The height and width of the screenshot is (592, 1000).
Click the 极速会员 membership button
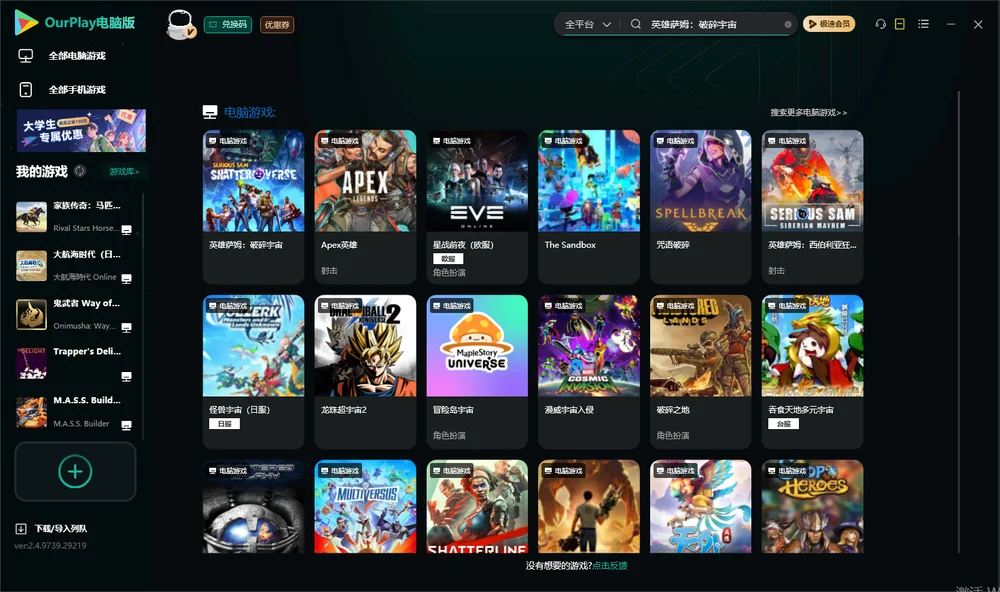(x=829, y=24)
